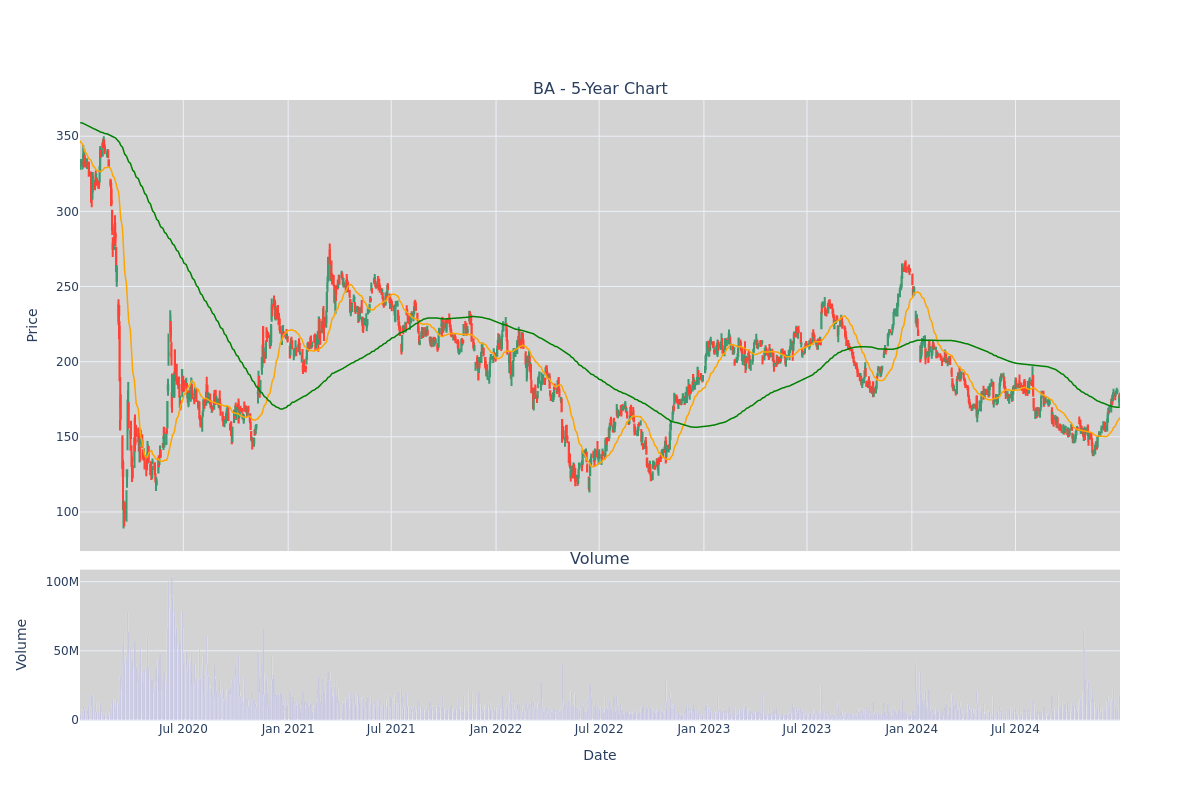Select the rotated "Volume" y-axis label

click(23, 644)
